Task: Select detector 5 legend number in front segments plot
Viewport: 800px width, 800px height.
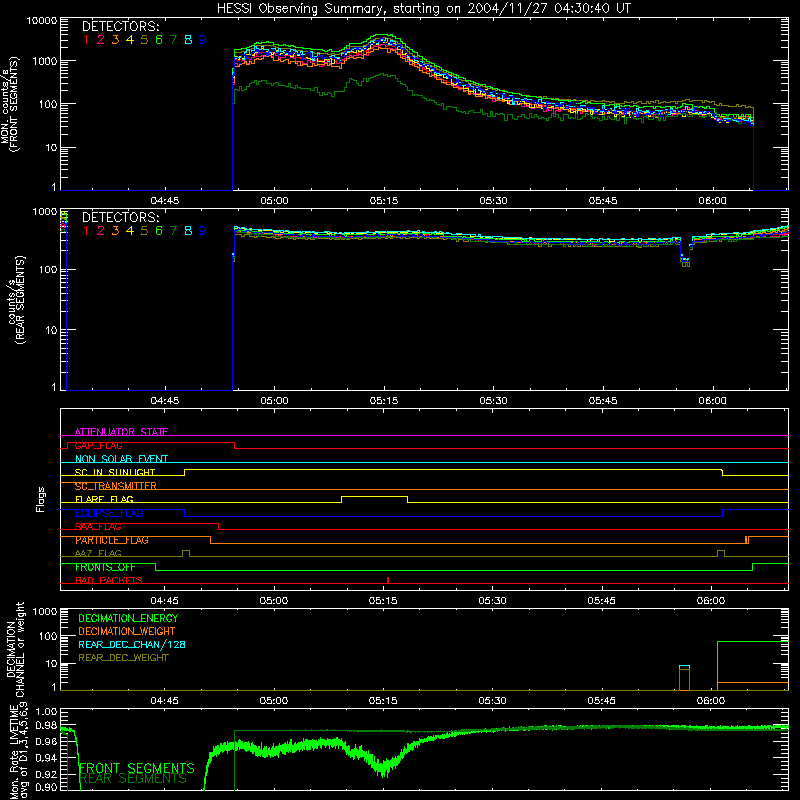Action: (x=144, y=40)
